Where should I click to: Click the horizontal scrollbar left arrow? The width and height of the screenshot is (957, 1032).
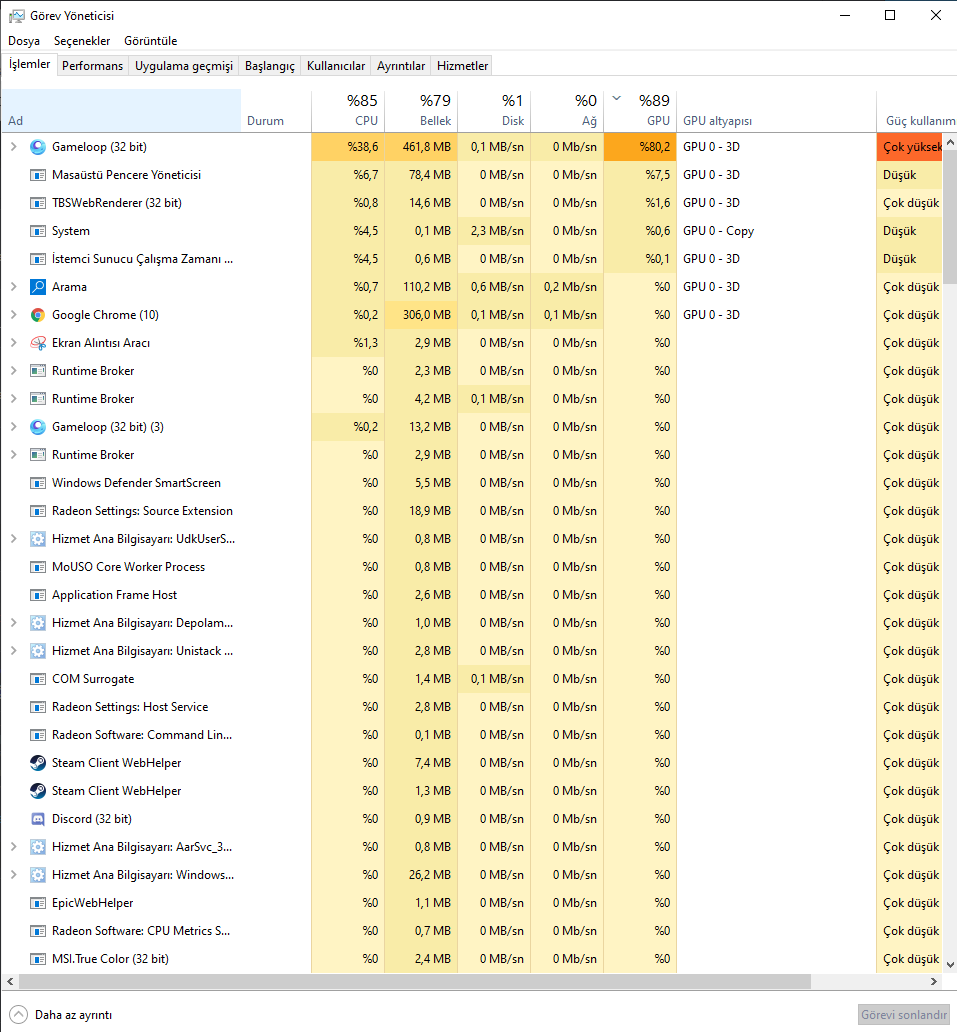point(10,981)
